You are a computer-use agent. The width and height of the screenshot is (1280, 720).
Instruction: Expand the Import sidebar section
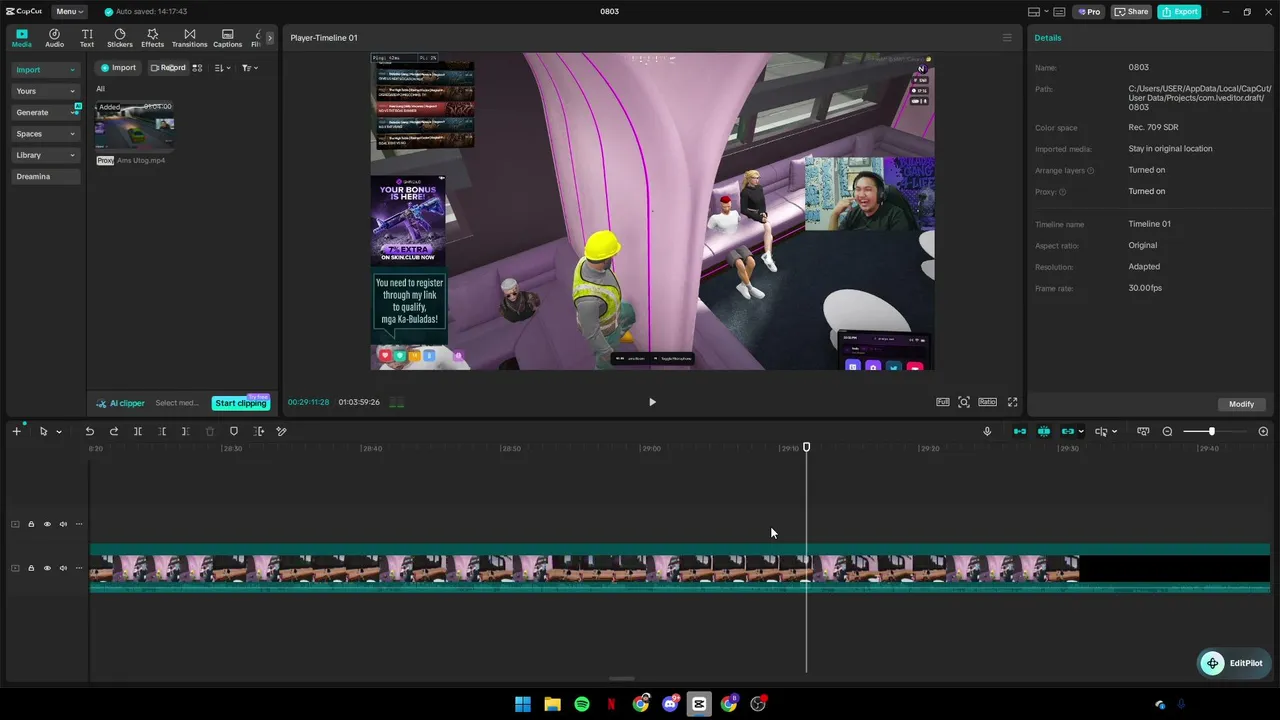tap(45, 70)
